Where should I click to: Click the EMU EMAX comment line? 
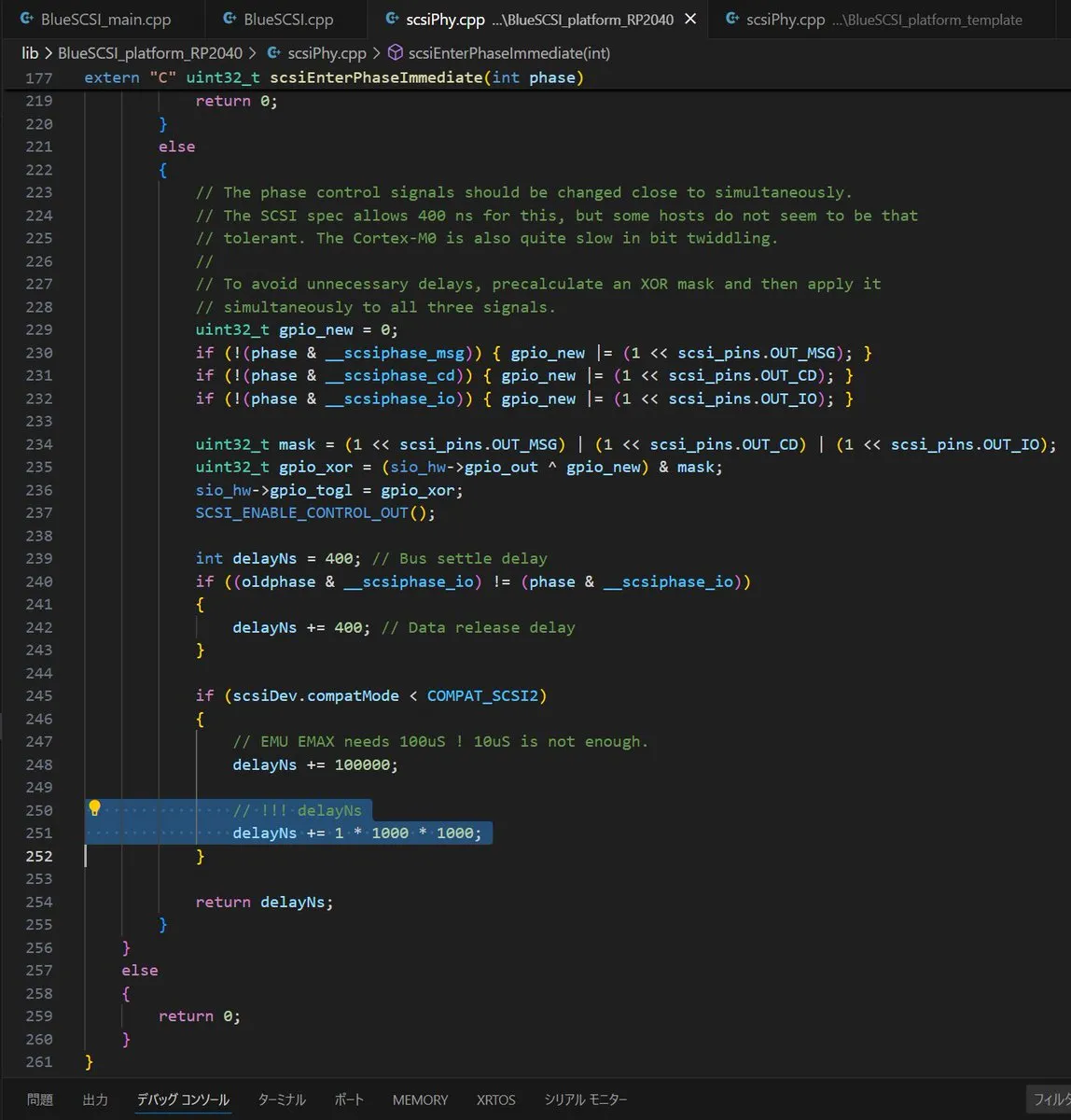[440, 741]
